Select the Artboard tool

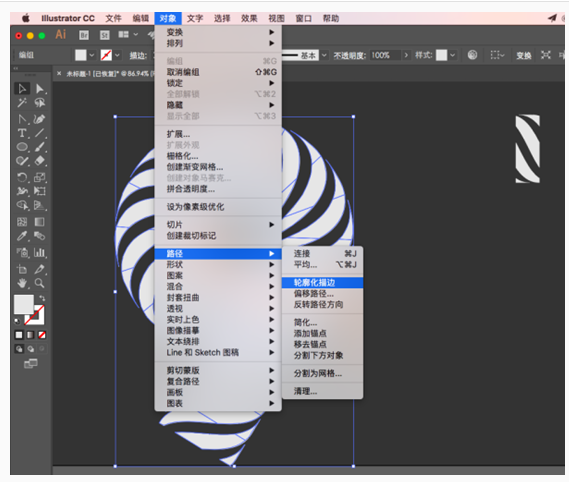(x=22, y=269)
